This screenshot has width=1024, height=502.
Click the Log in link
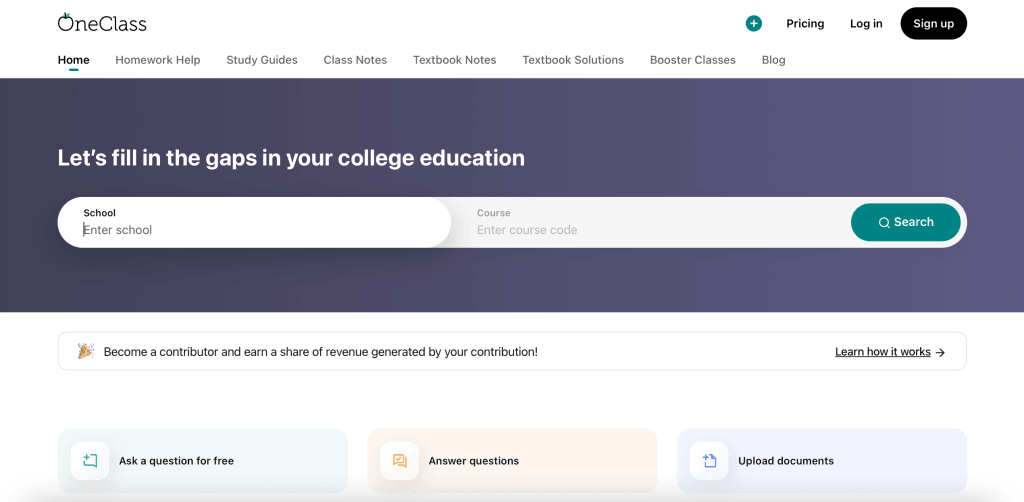click(866, 24)
